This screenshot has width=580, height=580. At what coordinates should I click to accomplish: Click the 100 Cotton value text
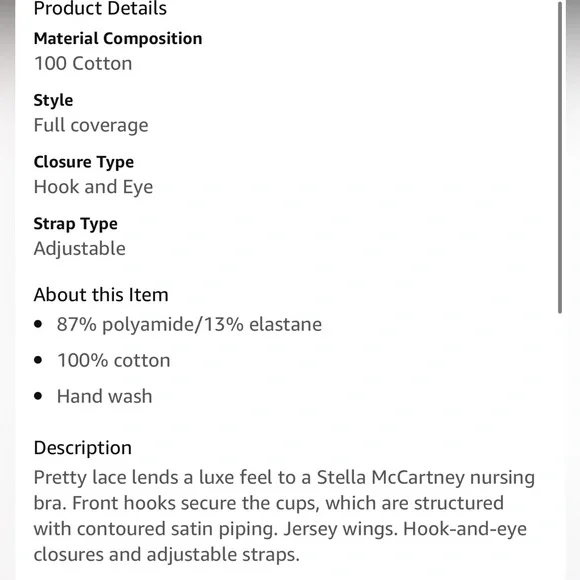[x=83, y=63]
